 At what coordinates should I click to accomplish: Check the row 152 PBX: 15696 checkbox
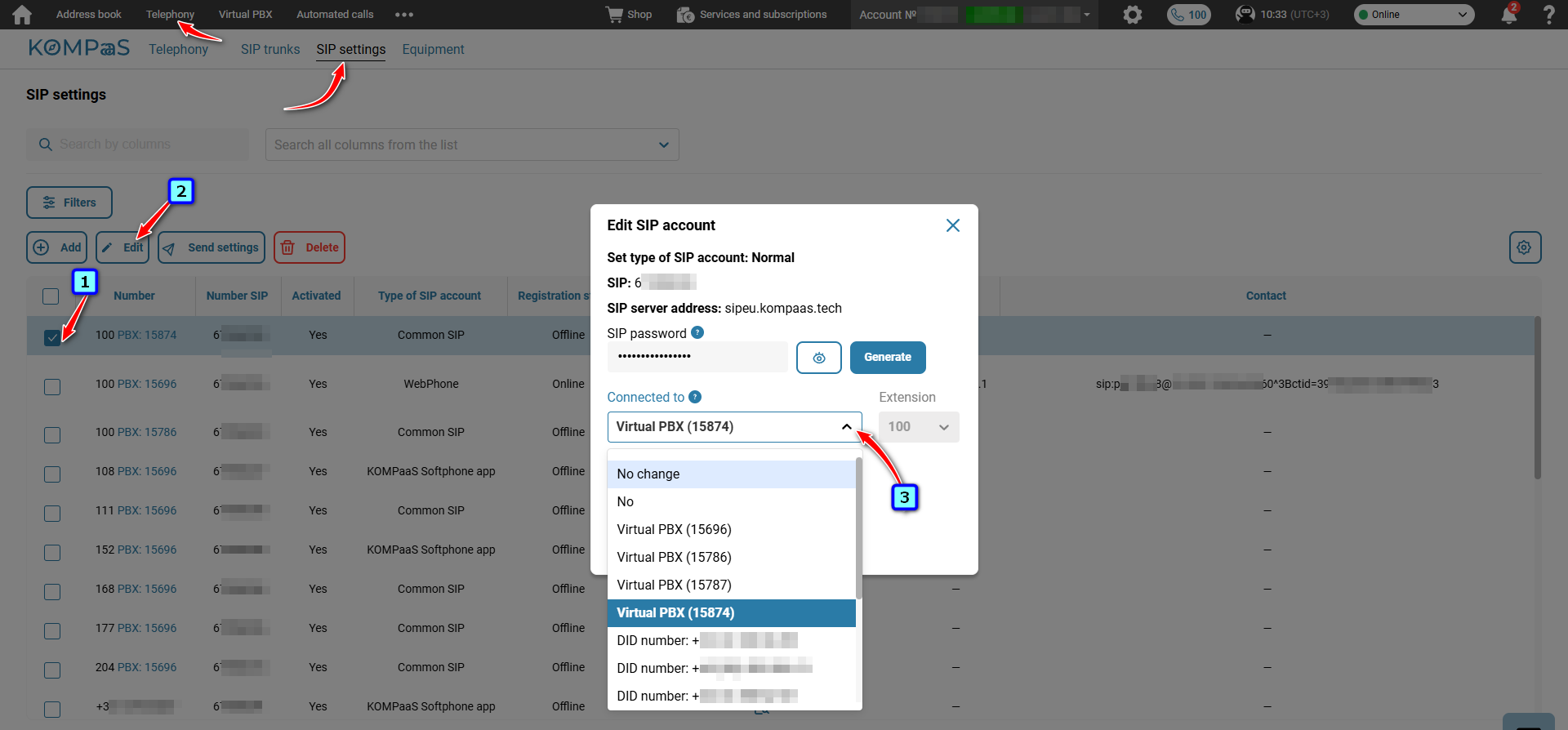(52, 553)
